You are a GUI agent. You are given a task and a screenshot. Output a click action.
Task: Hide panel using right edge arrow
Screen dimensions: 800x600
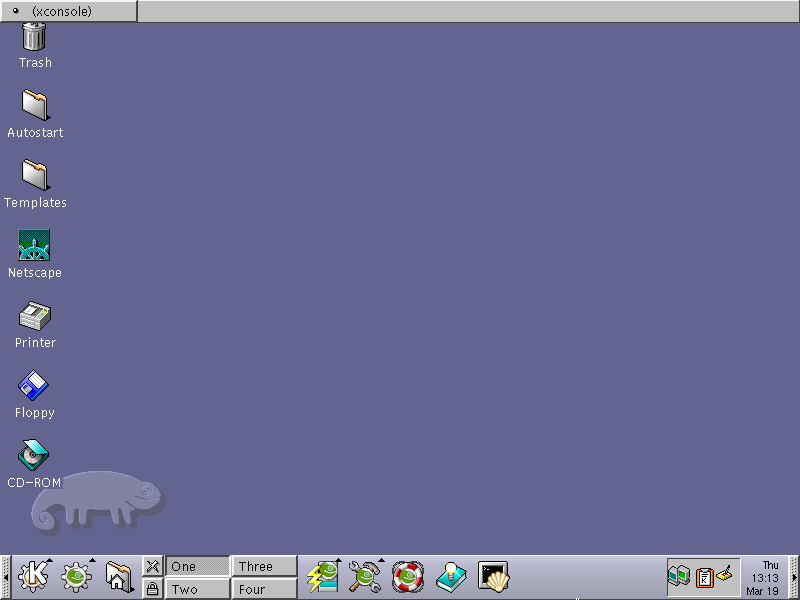click(794, 578)
